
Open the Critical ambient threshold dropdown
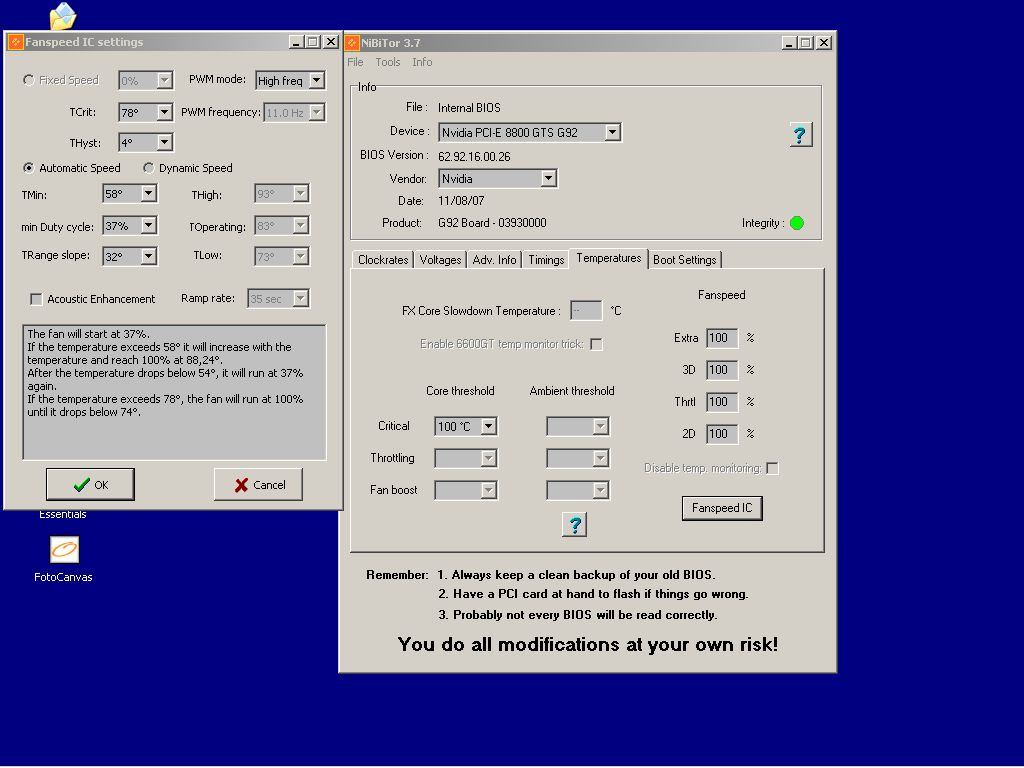coord(600,426)
